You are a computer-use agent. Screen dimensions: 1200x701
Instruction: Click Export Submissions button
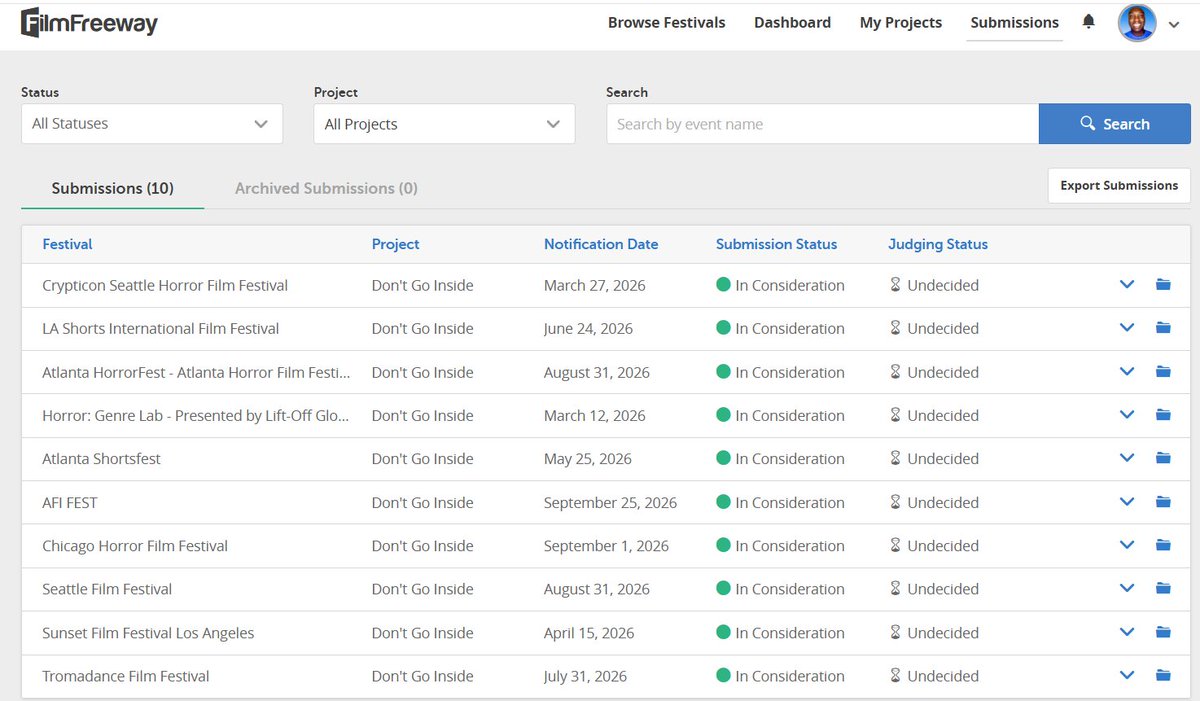(x=1119, y=185)
